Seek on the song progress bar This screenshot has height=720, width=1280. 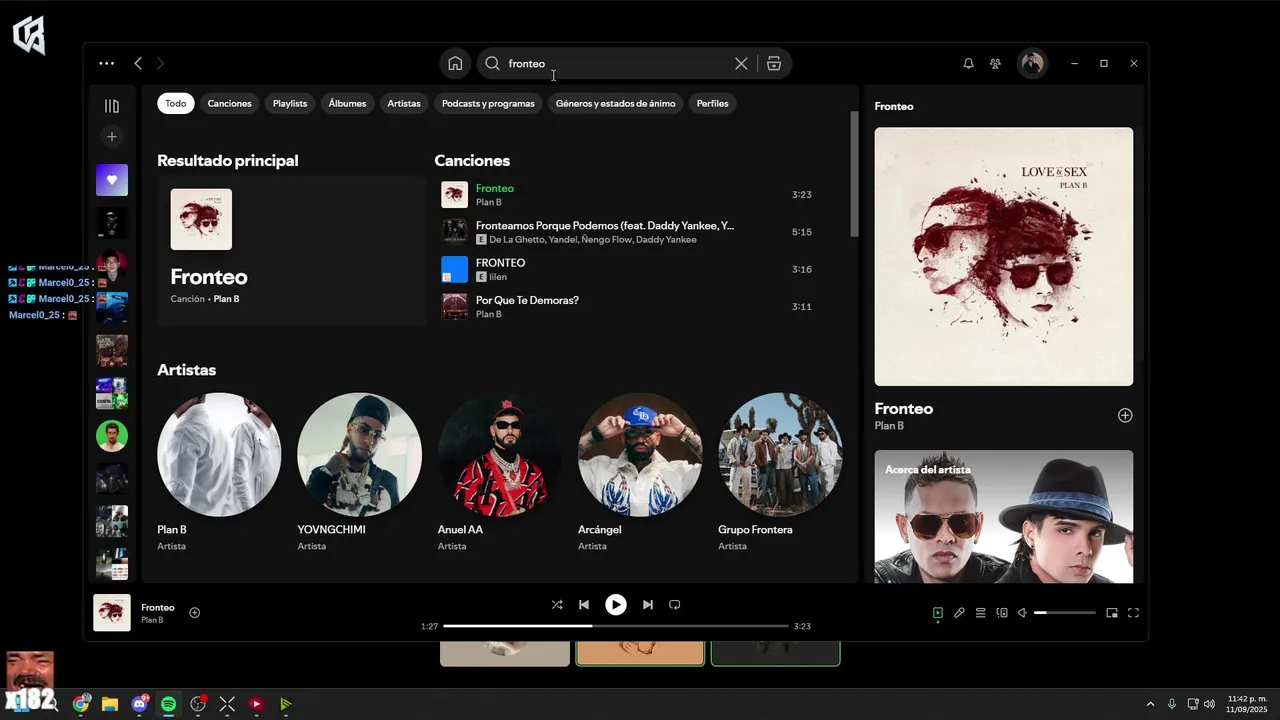pyautogui.click(x=616, y=626)
